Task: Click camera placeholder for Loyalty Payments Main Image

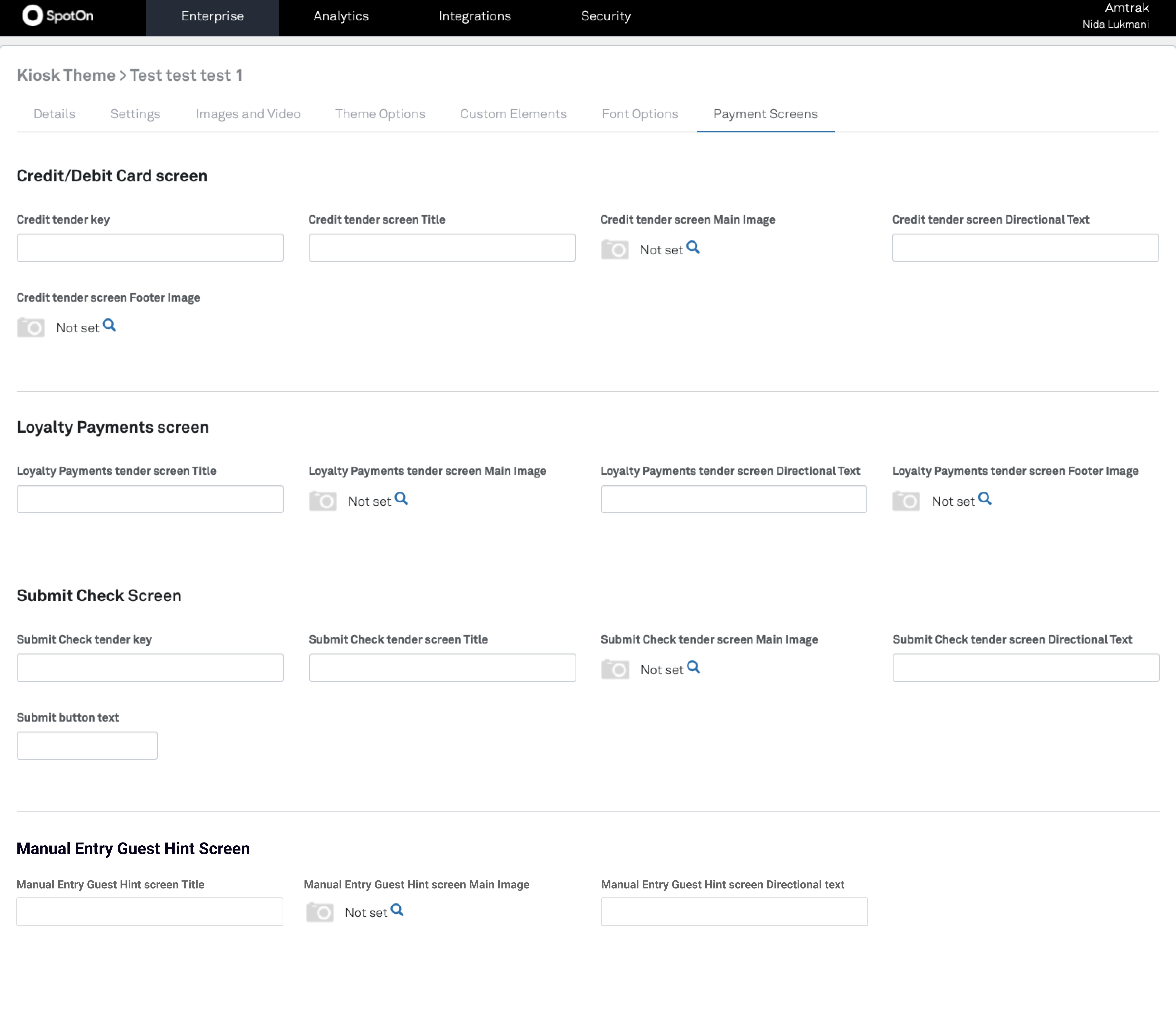Action: pos(323,501)
